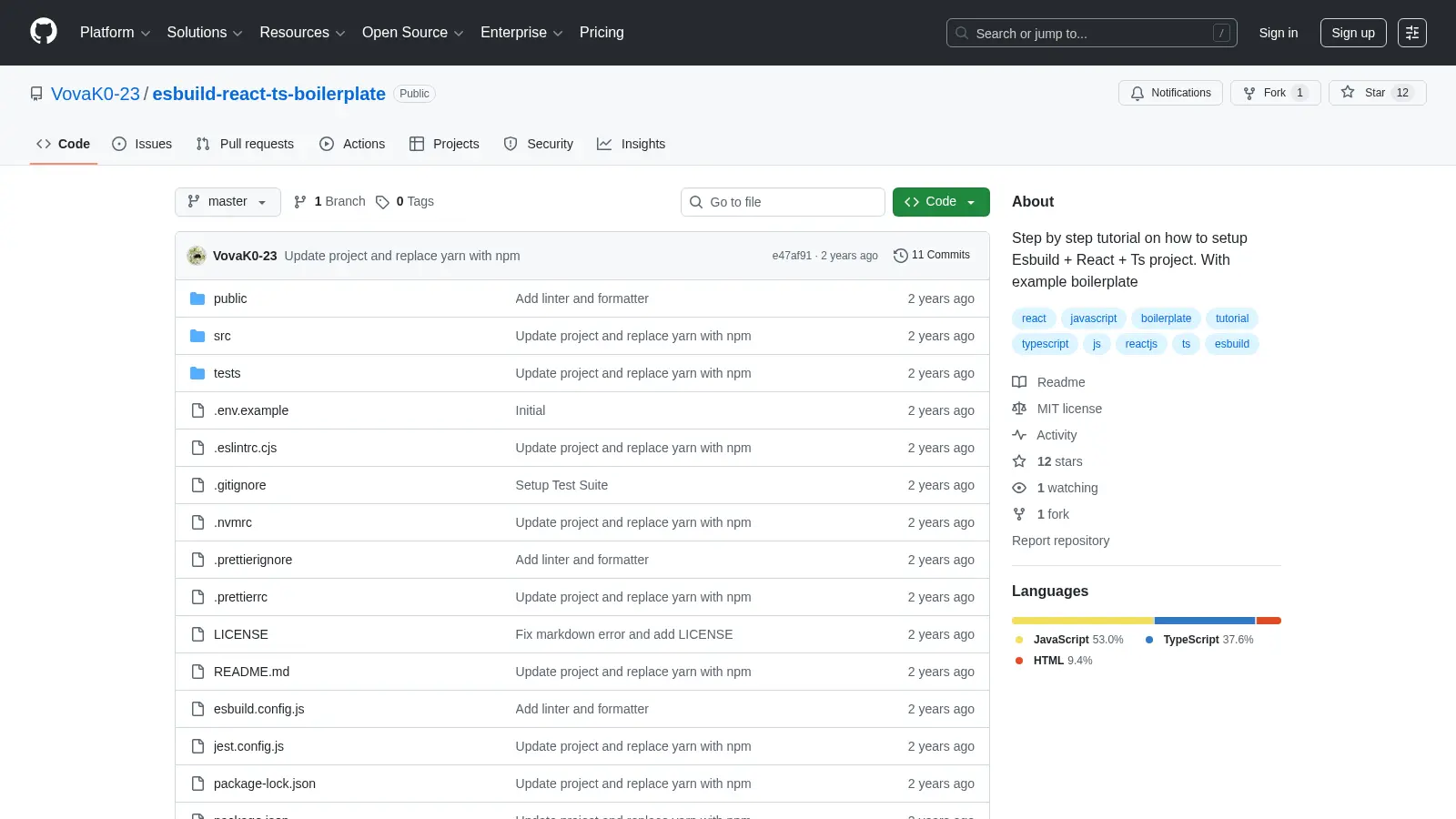
Task: Expand the Resources menu
Action: point(302,33)
